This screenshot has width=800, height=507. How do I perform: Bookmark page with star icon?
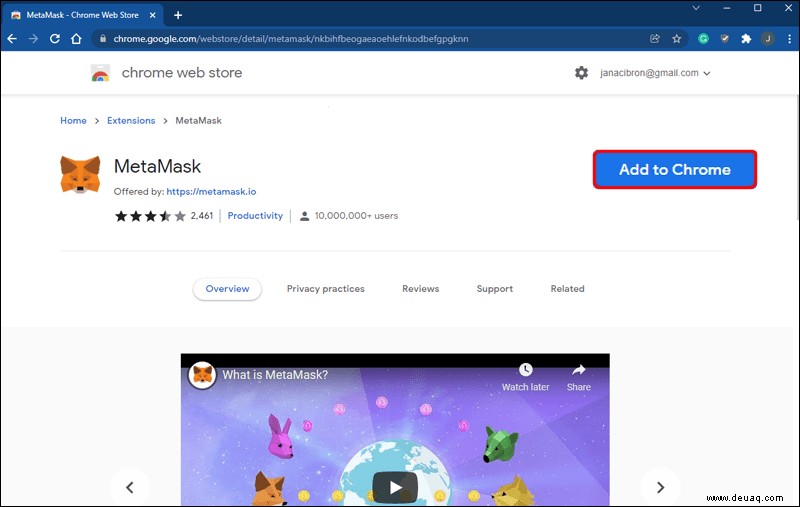coord(677,39)
